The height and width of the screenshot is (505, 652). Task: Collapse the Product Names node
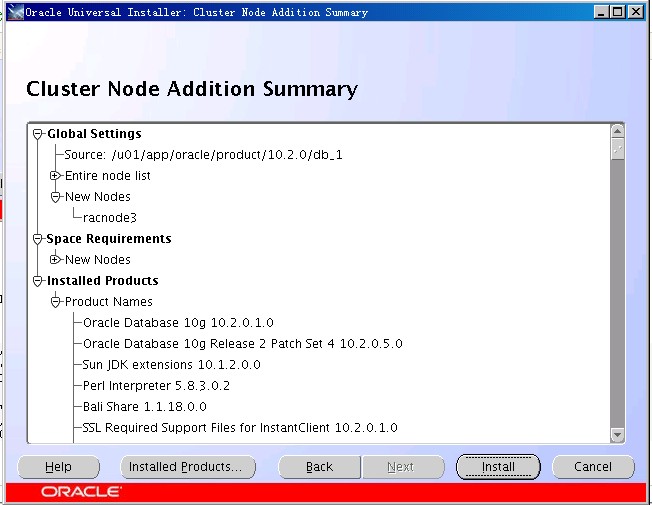55,302
